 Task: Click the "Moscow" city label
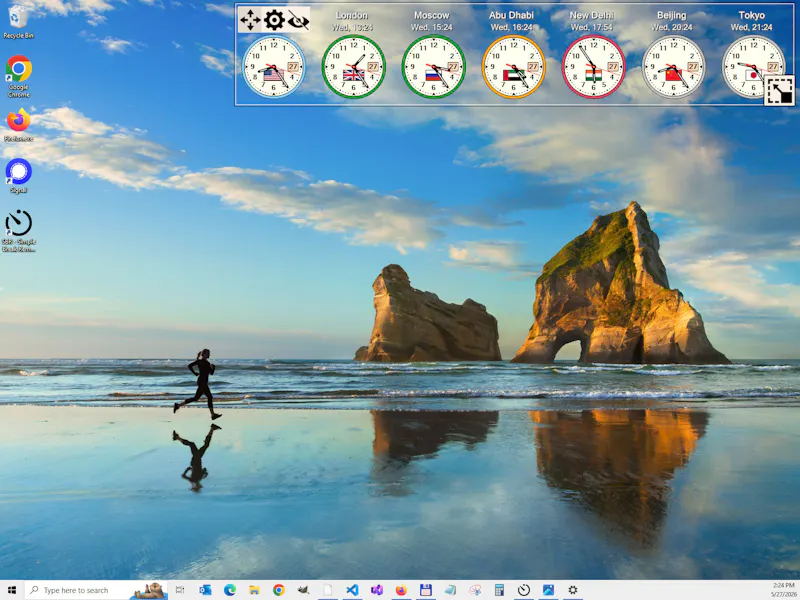(x=432, y=15)
